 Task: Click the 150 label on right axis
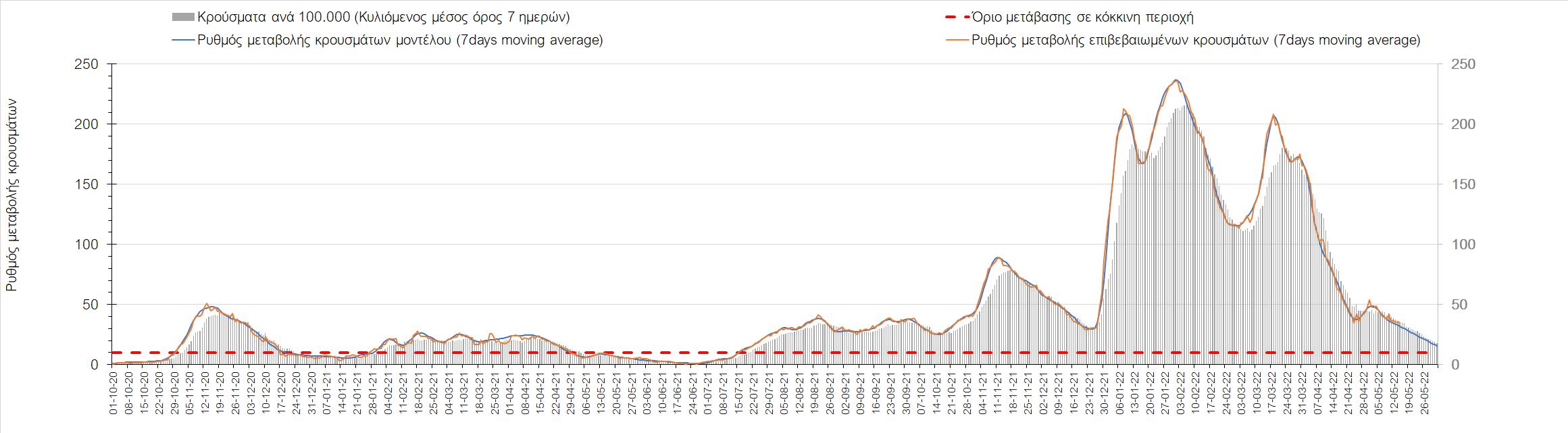1465,184
